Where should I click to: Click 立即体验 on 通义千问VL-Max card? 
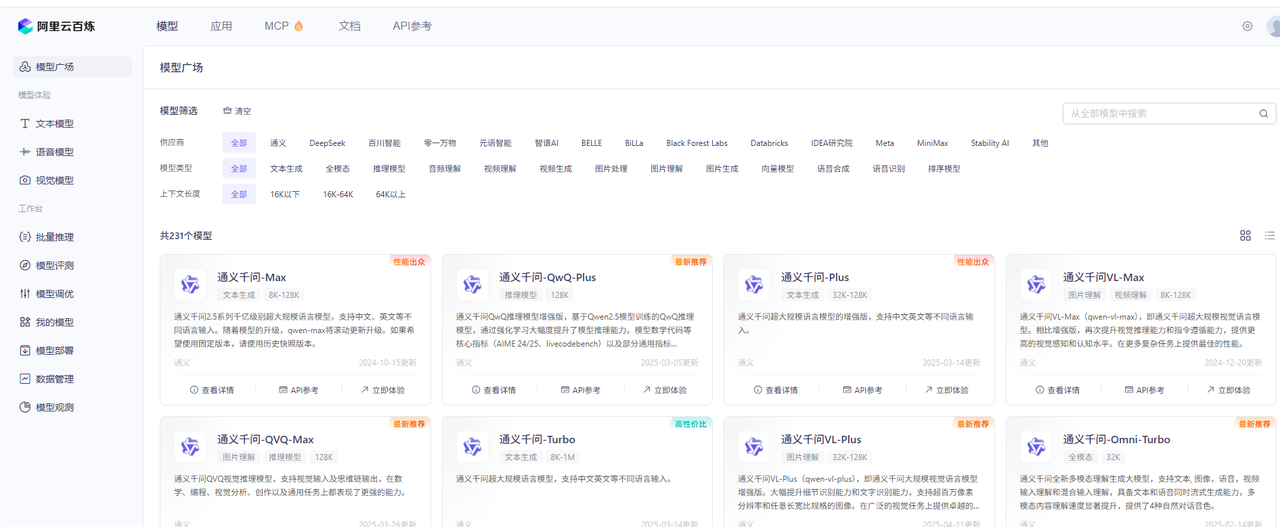click(x=1228, y=390)
